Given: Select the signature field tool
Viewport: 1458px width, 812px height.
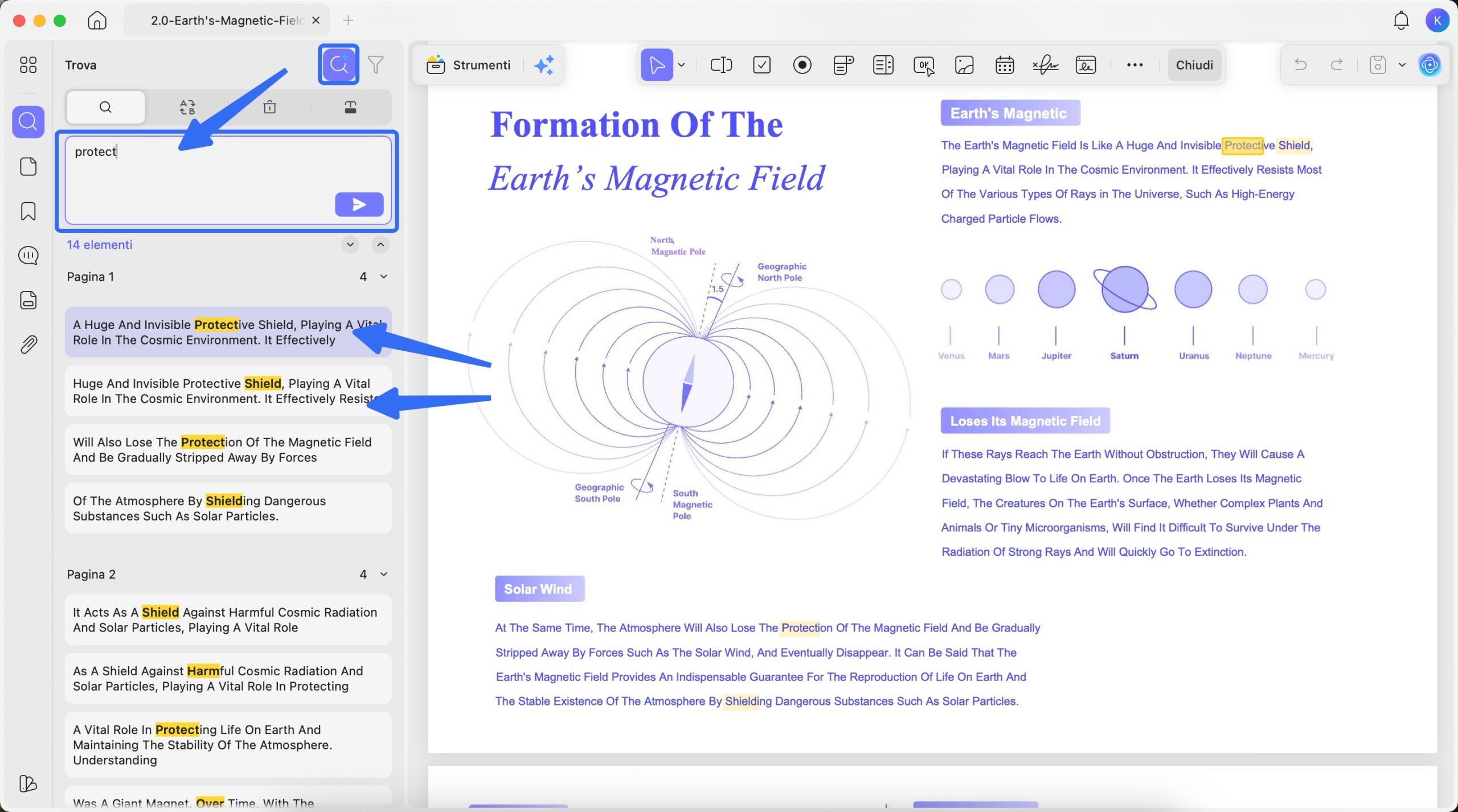Looking at the screenshot, I should [x=1045, y=65].
